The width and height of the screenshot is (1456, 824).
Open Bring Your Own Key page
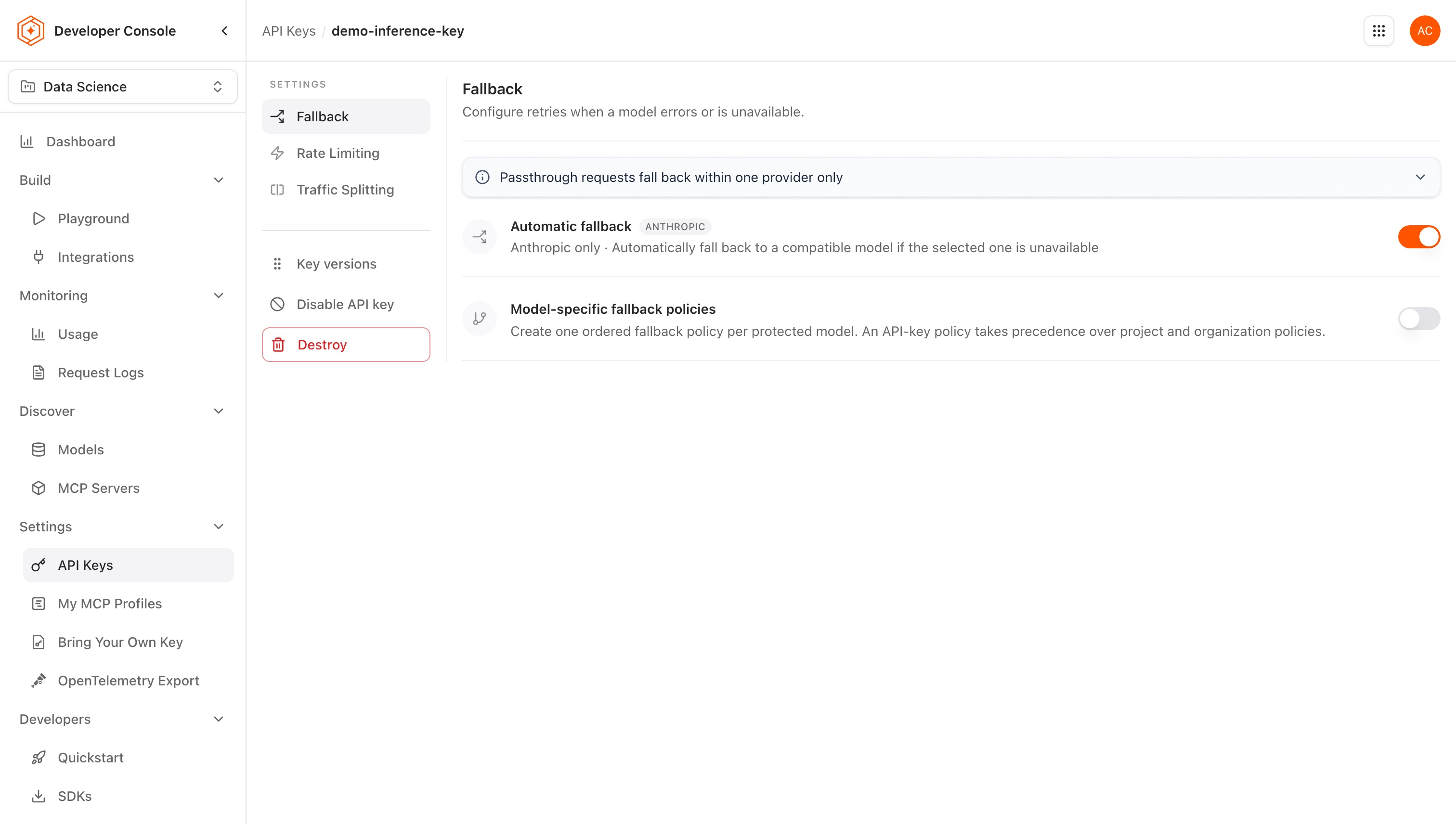(x=129, y=642)
